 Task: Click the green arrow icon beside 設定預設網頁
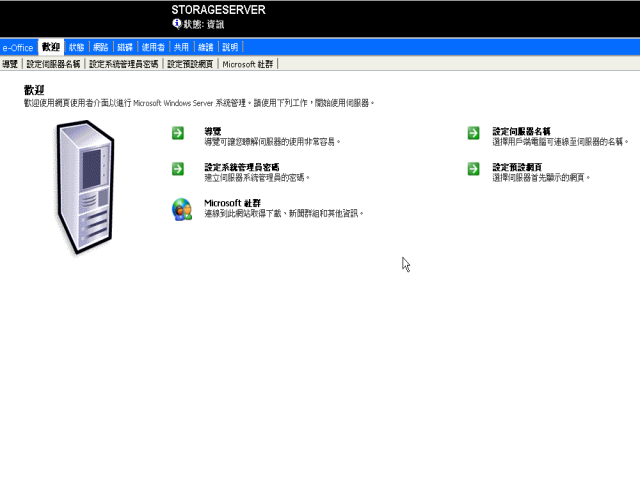[x=473, y=169]
